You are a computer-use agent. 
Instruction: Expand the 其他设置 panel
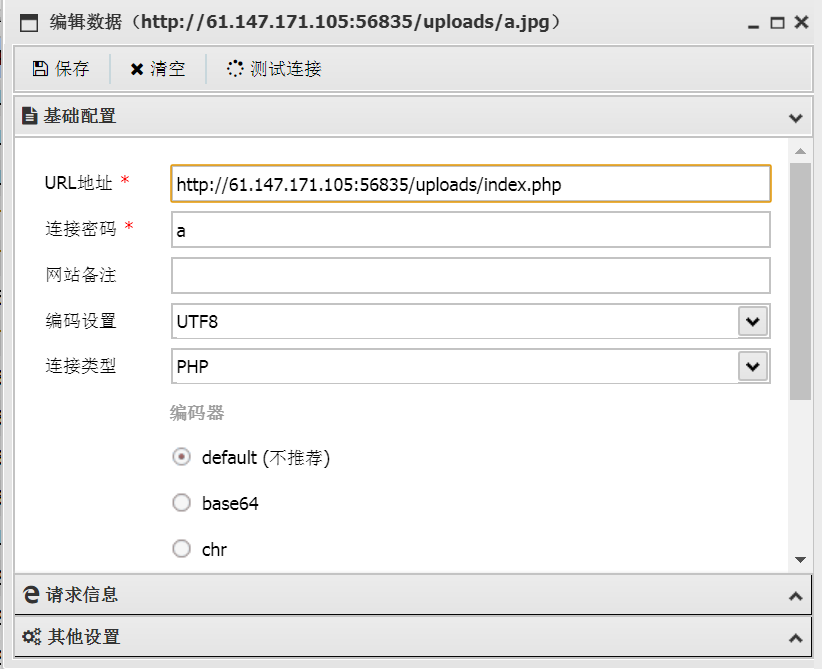[x=796, y=638]
